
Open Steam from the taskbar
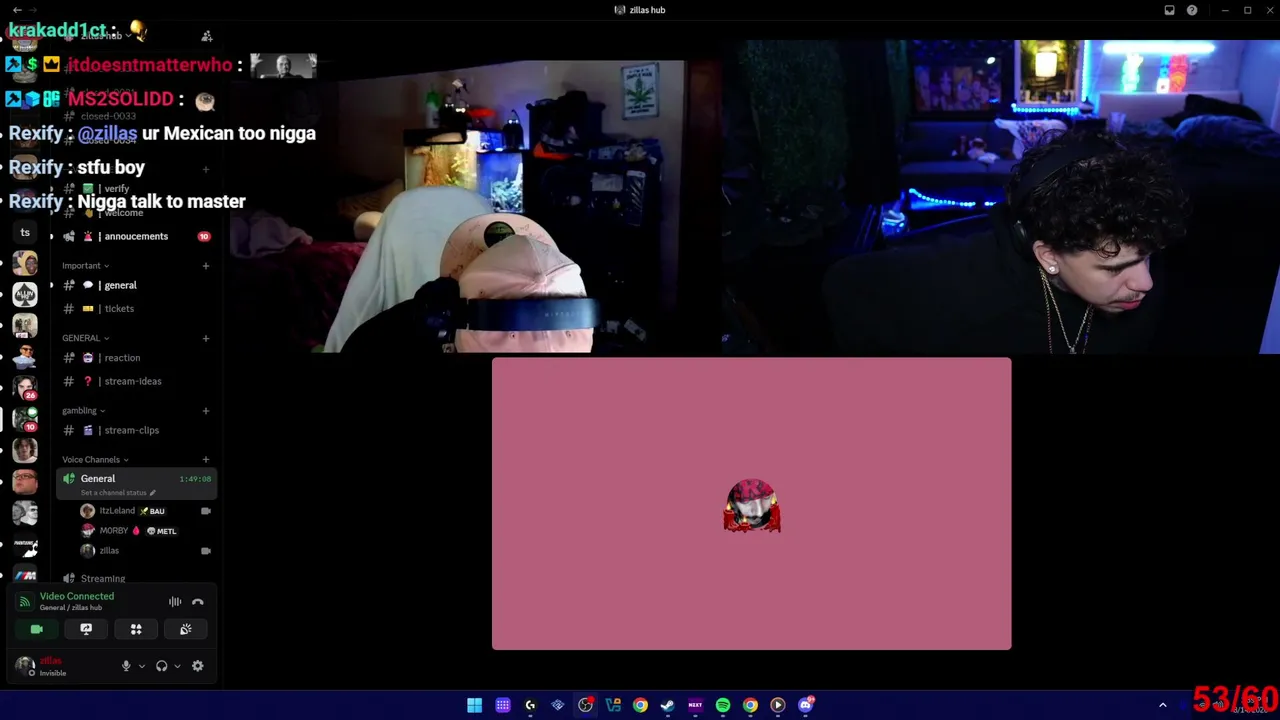pos(668,705)
